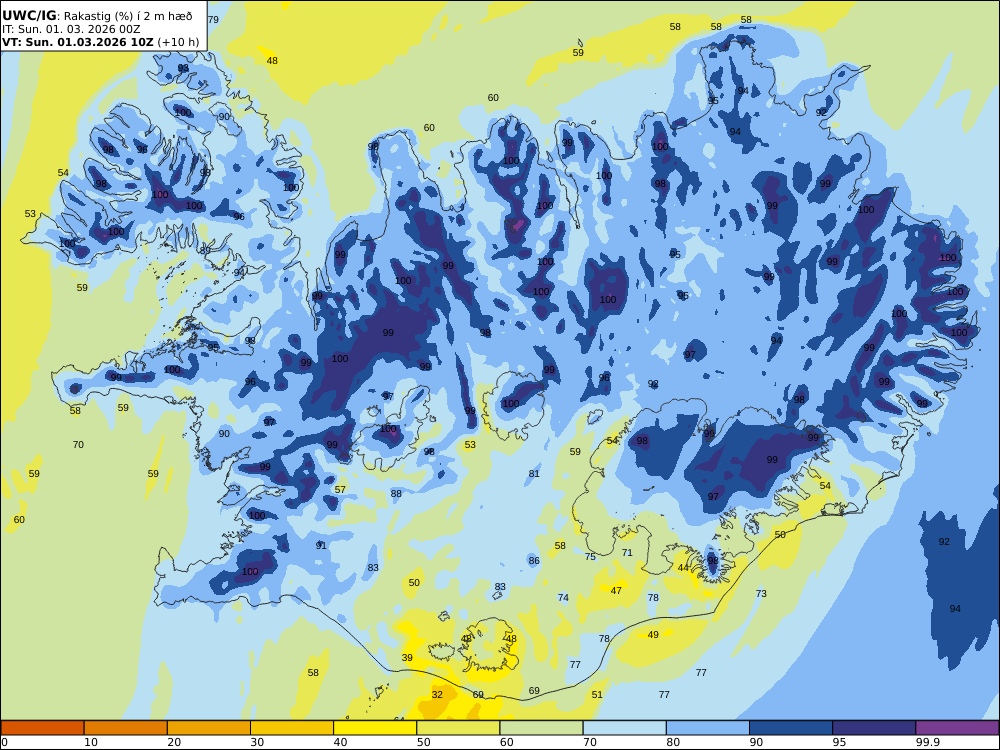Click the humidity value '79' on the map
This screenshot has width=1000, height=750.
click(x=213, y=20)
